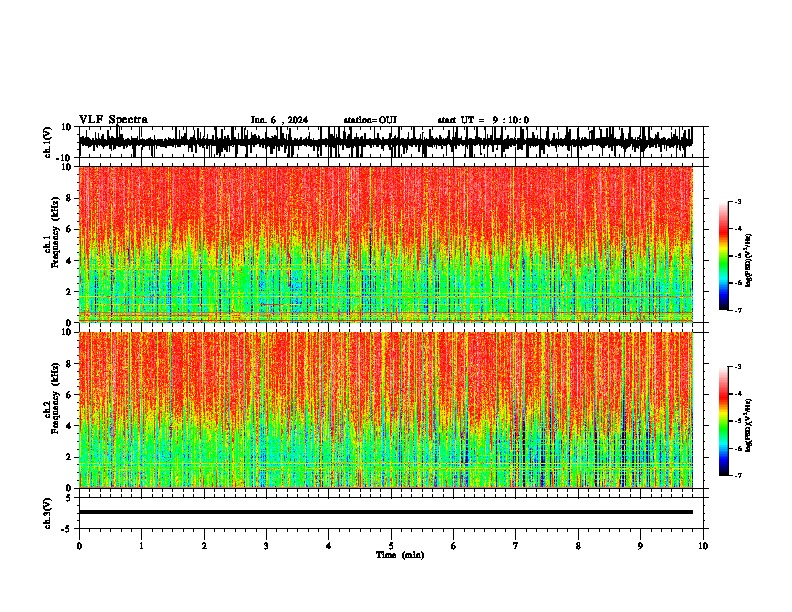Click the ch.1 voltage waveform trace

(385, 142)
